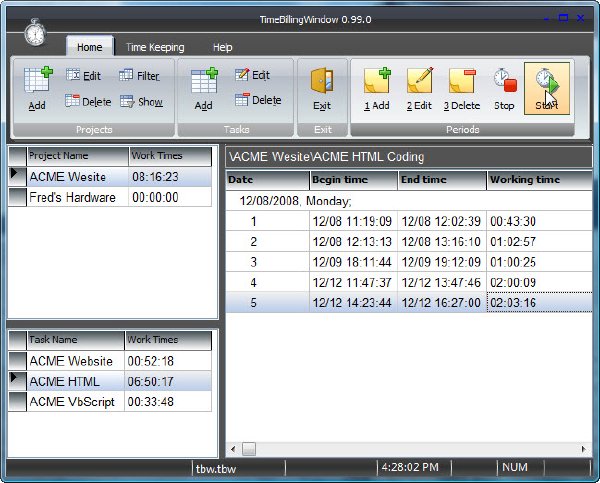The image size is (600, 483).
Task: Add a new task
Action: [204, 89]
